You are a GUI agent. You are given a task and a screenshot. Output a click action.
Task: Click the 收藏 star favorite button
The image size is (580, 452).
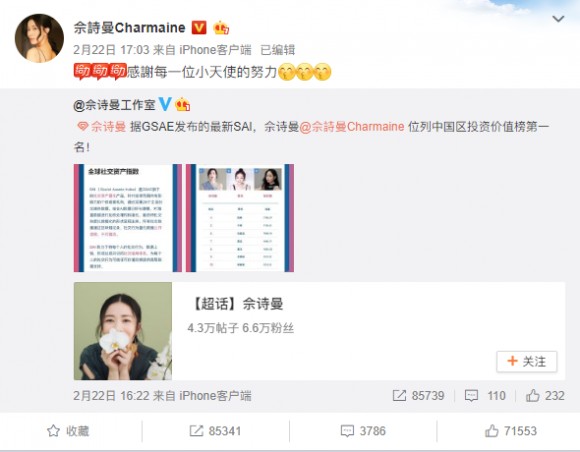tap(68, 431)
